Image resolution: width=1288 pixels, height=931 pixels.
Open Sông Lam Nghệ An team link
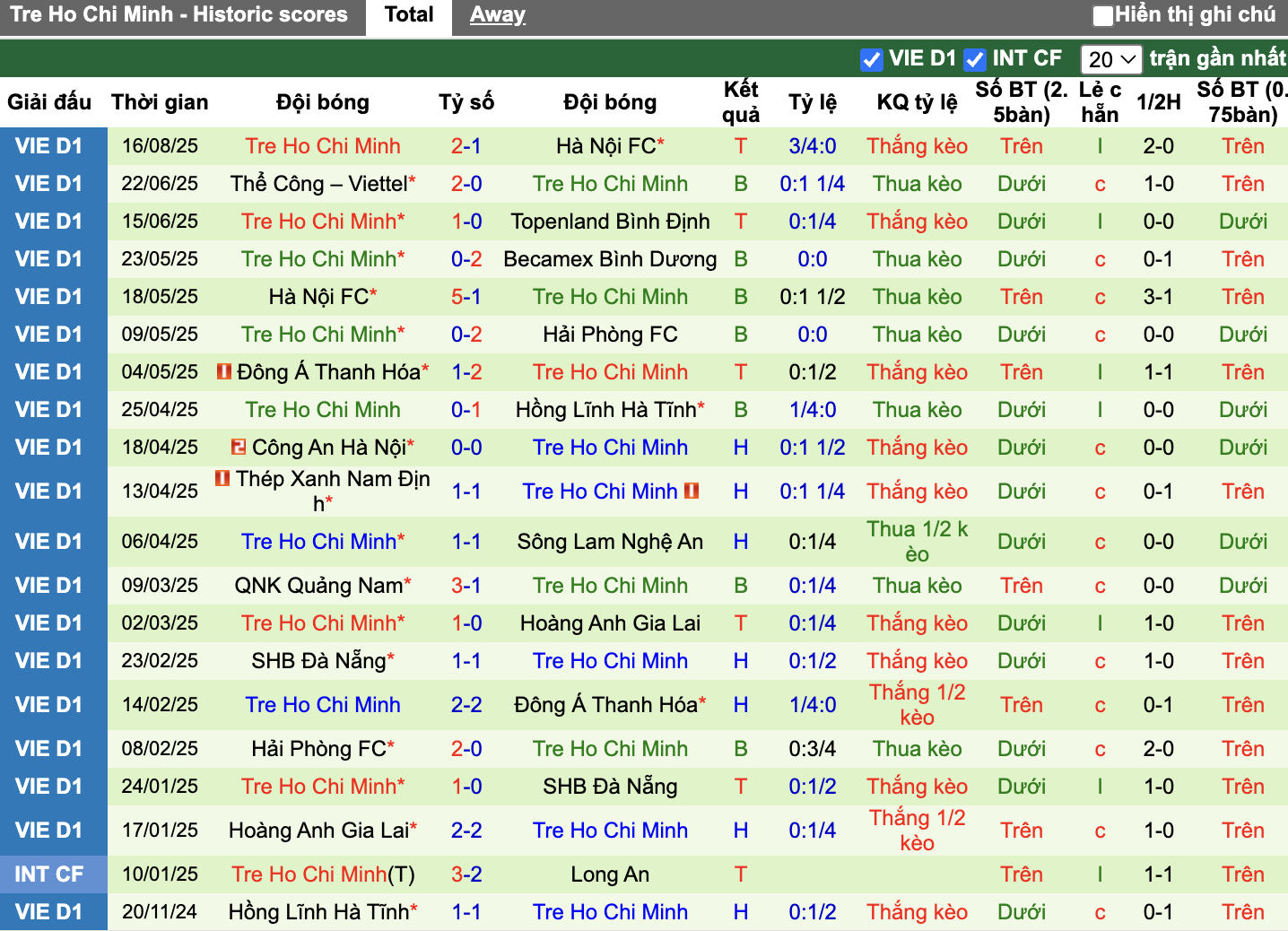click(610, 542)
